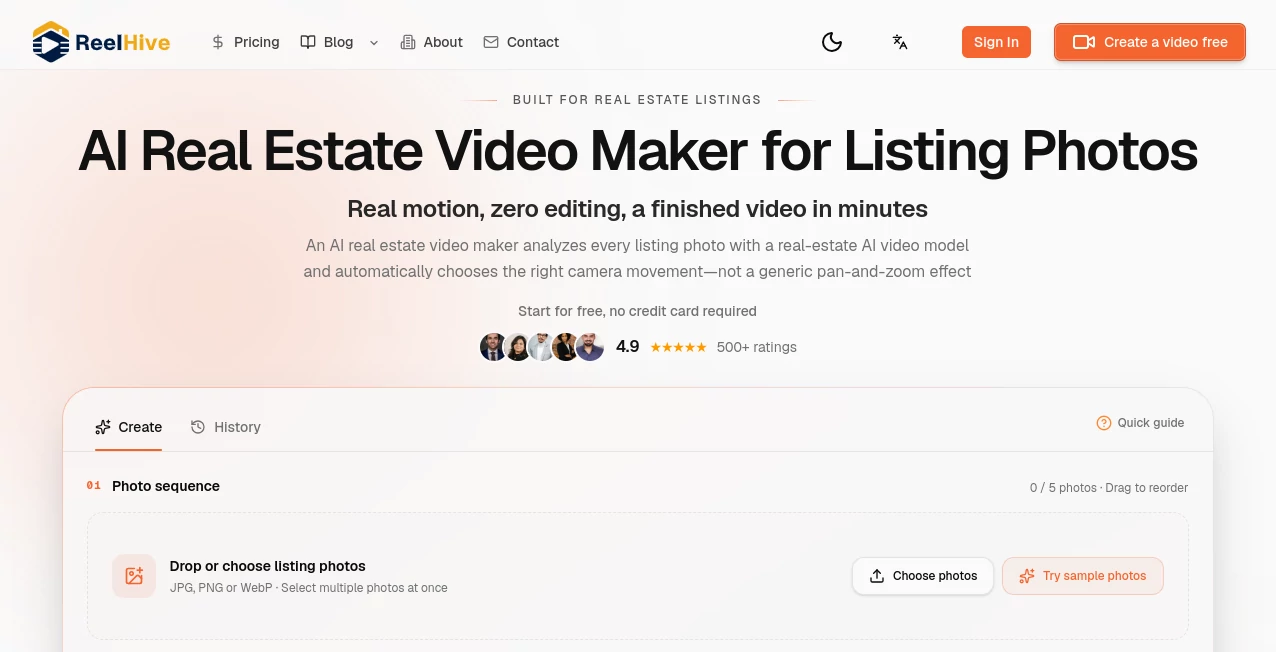Click the envelope Contact icon

click(491, 42)
